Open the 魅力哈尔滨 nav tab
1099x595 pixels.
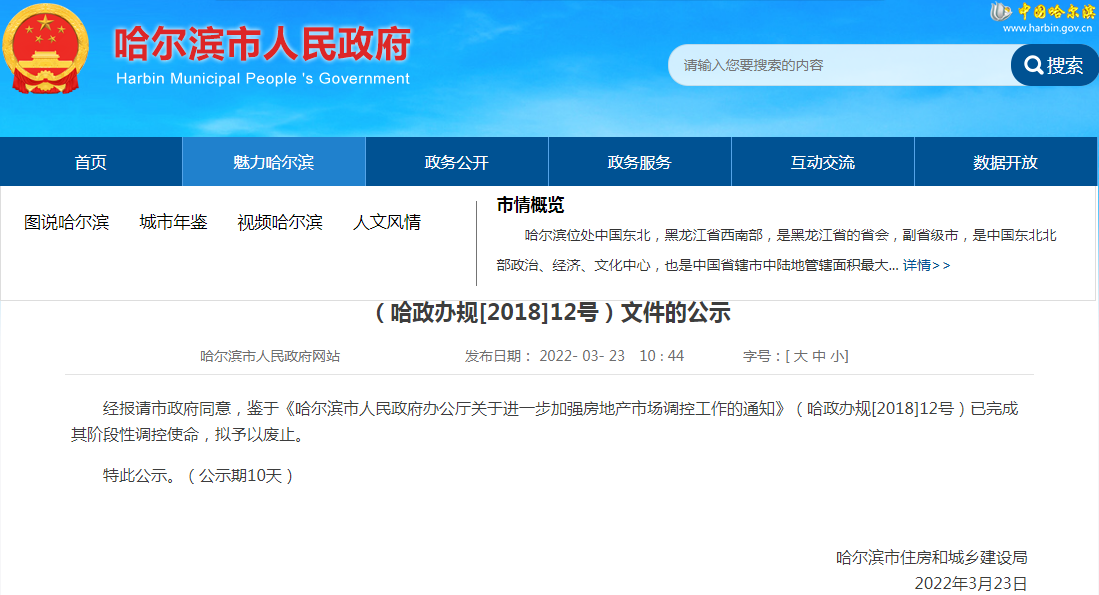click(x=274, y=162)
